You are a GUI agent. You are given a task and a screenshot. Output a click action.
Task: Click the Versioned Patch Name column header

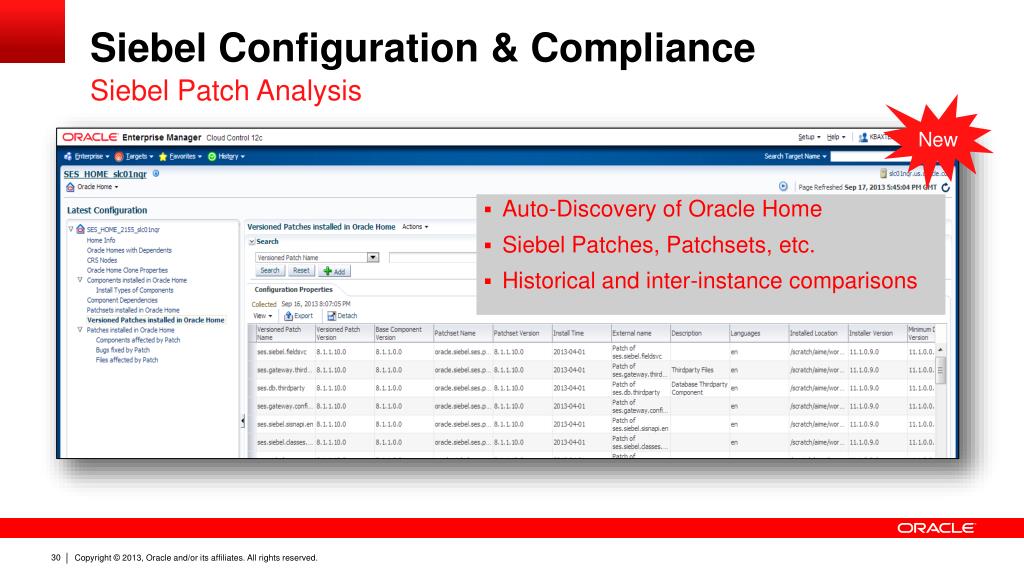pos(285,333)
